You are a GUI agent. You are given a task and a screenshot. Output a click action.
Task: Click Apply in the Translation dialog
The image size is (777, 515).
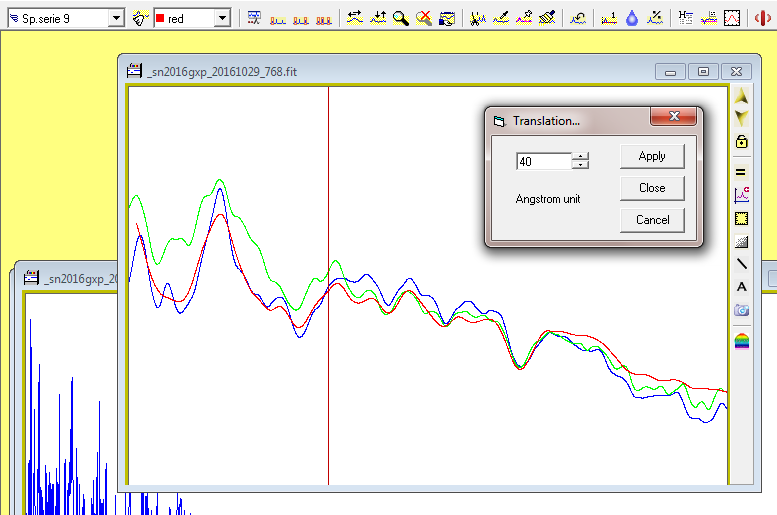[652, 156]
